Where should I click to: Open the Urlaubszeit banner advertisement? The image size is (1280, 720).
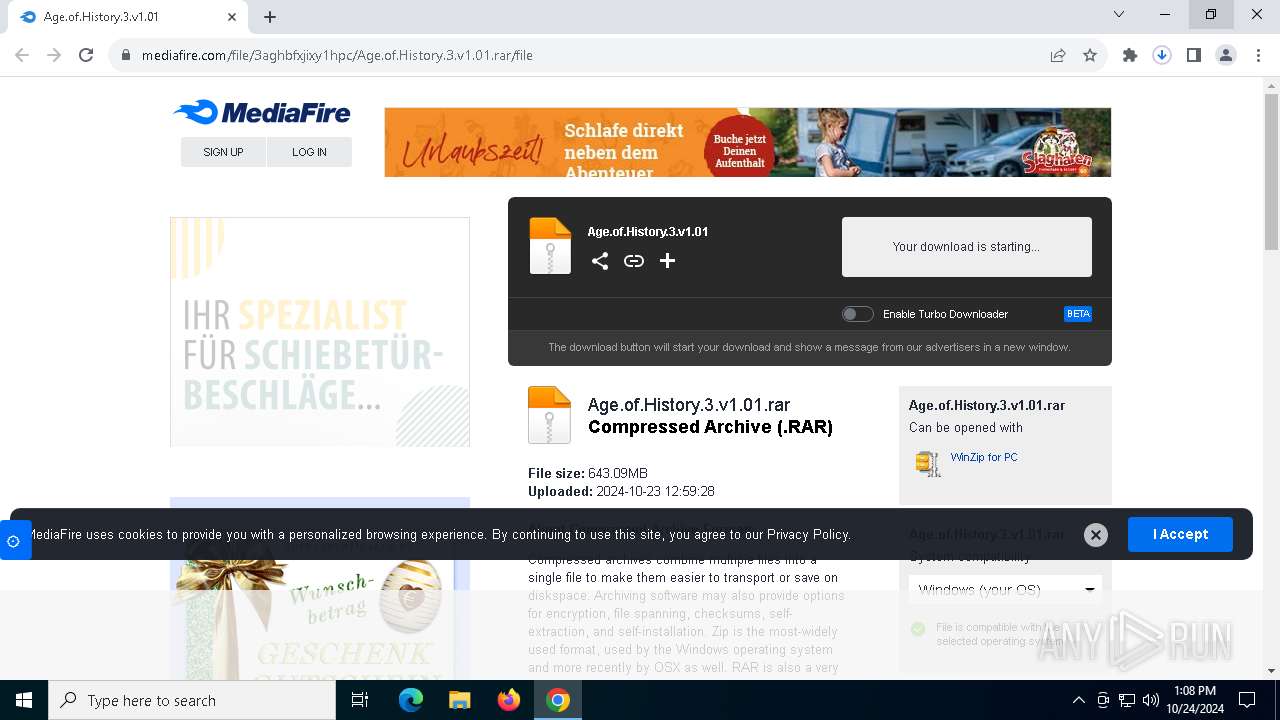pos(747,142)
